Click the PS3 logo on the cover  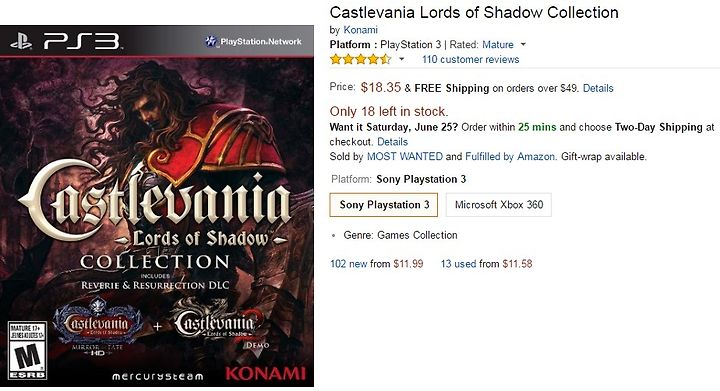pos(66,41)
